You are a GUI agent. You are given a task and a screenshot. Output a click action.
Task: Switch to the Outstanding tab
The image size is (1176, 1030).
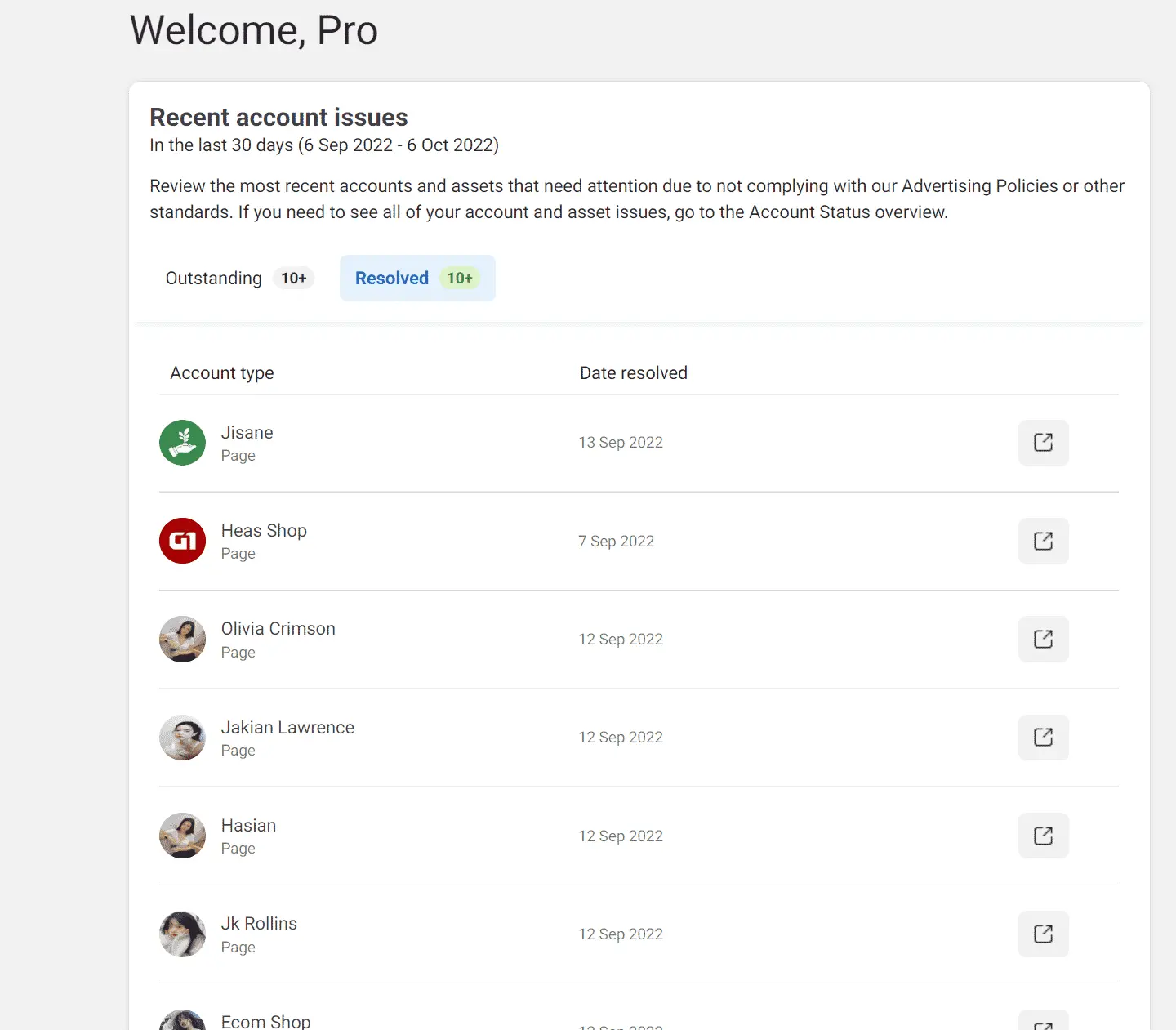pyautogui.click(x=238, y=279)
